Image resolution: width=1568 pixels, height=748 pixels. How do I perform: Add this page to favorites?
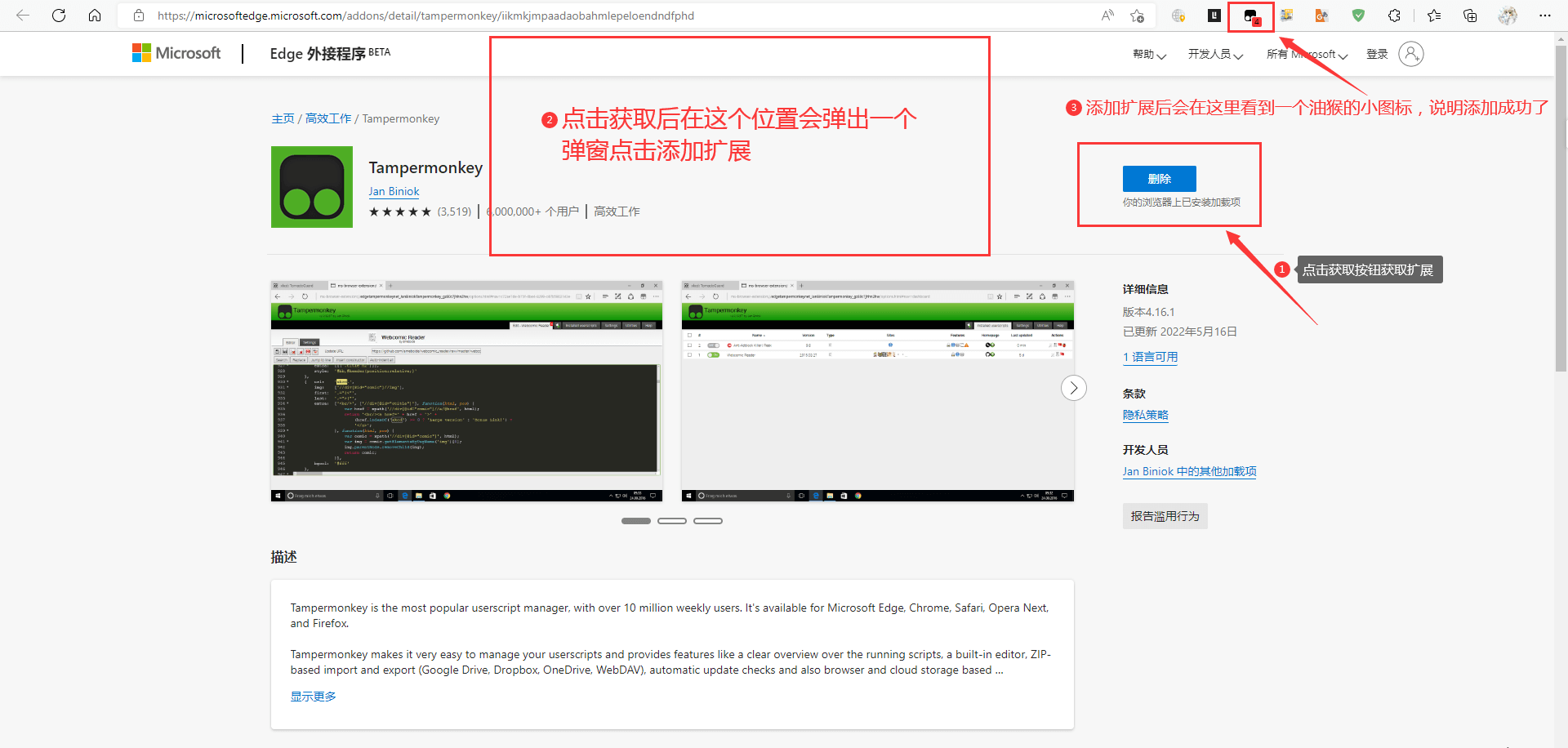pos(1137,16)
